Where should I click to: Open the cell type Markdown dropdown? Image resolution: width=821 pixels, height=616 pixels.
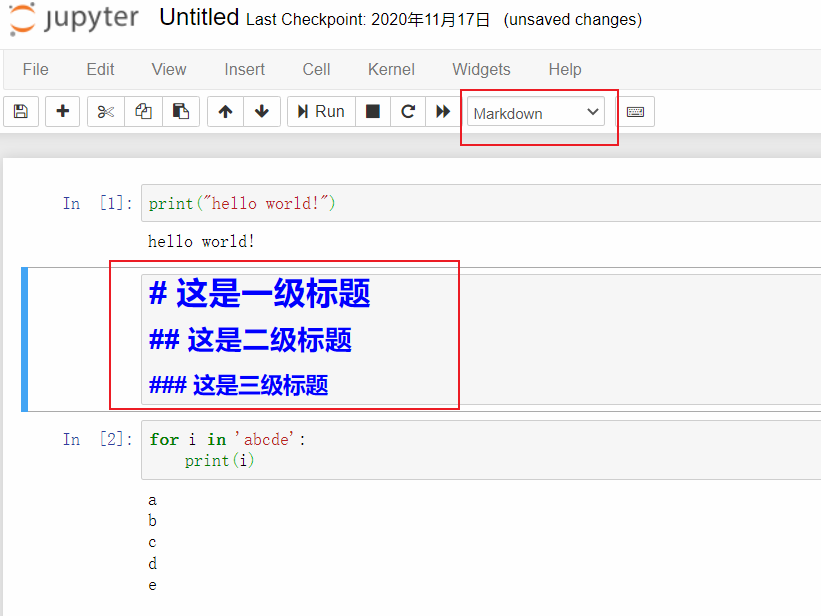[x=536, y=113]
